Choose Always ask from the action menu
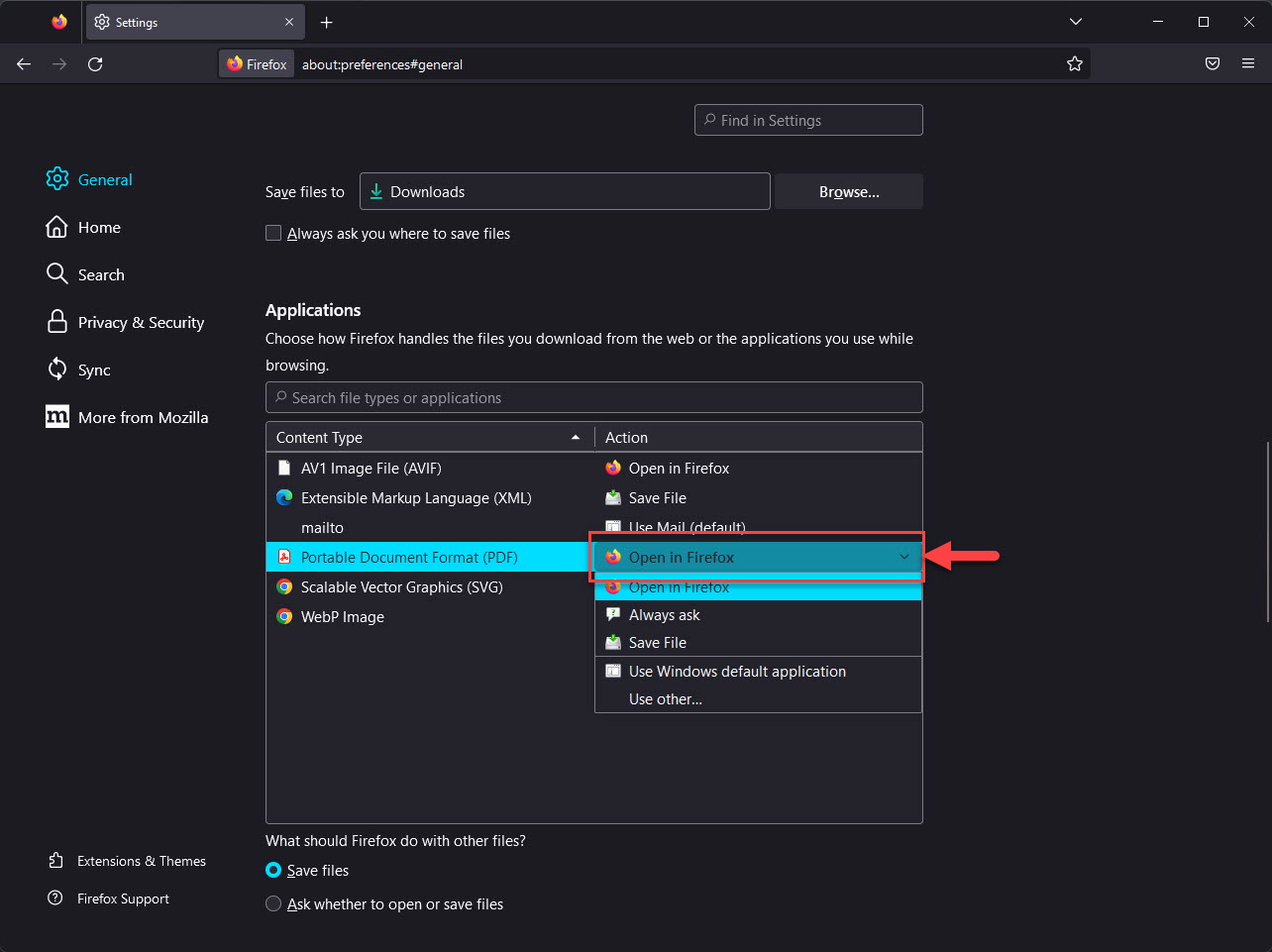The image size is (1272, 952). click(x=664, y=615)
